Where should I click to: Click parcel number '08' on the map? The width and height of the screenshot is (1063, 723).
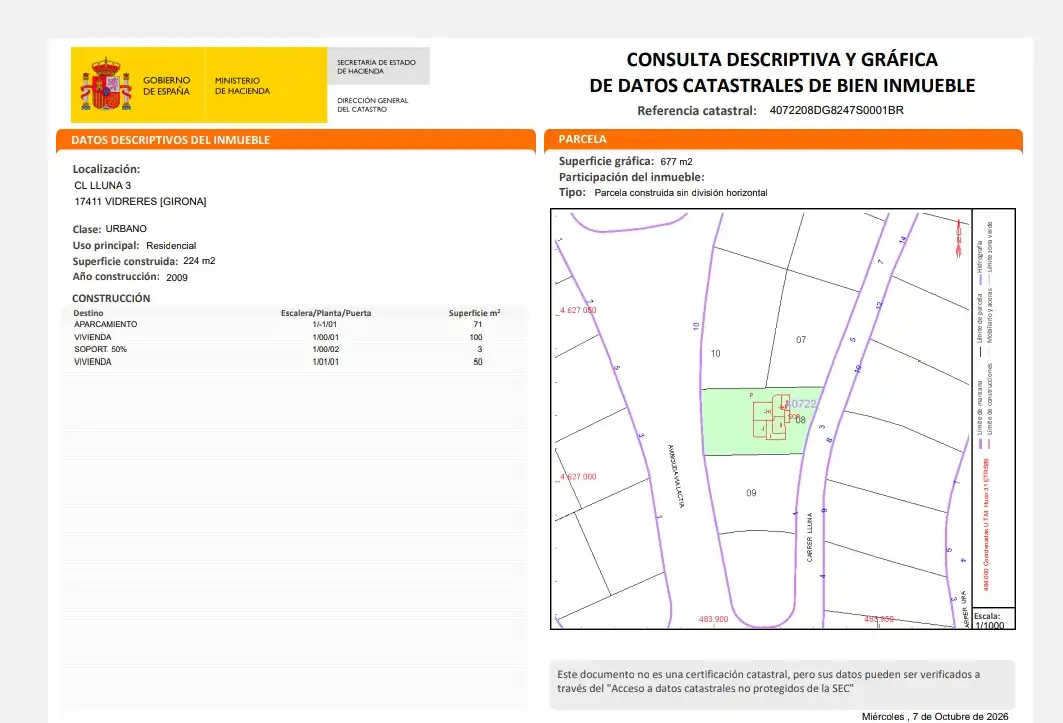[x=801, y=420]
